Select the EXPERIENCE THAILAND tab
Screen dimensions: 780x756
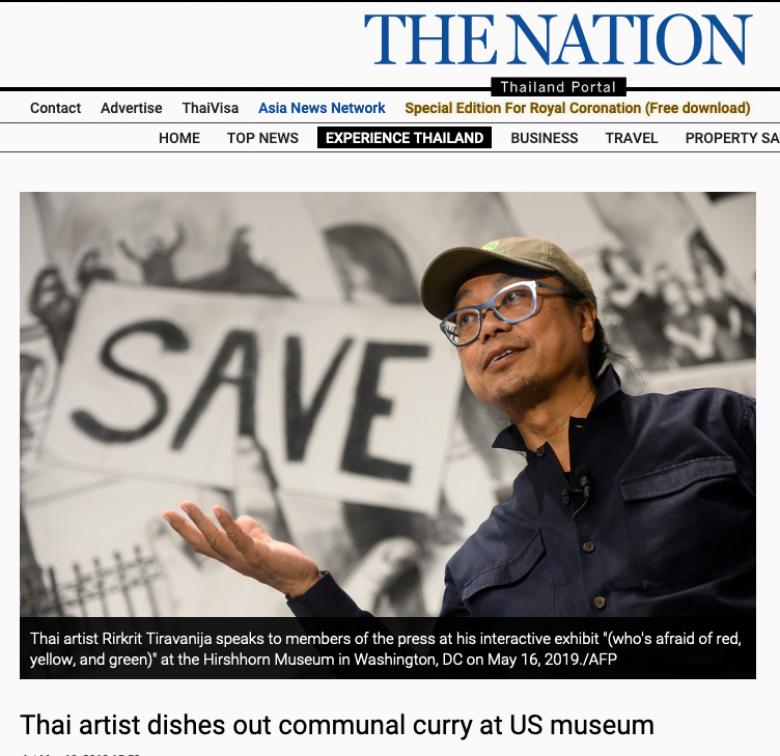[x=404, y=138]
